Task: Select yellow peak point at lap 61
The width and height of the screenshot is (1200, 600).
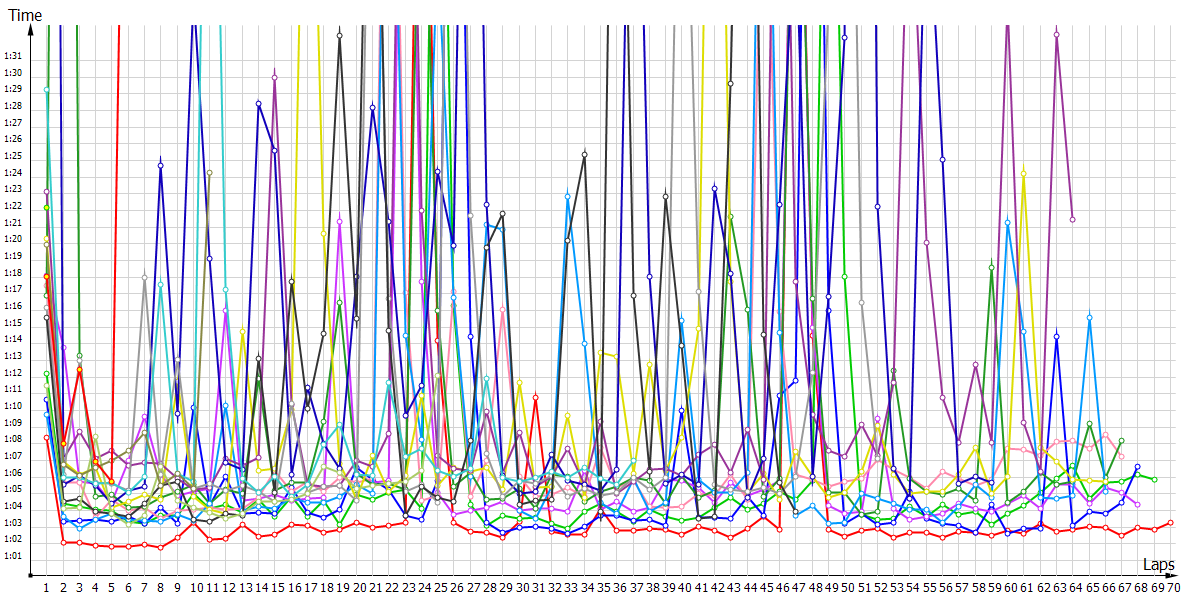Action: pyautogui.click(x=1023, y=173)
